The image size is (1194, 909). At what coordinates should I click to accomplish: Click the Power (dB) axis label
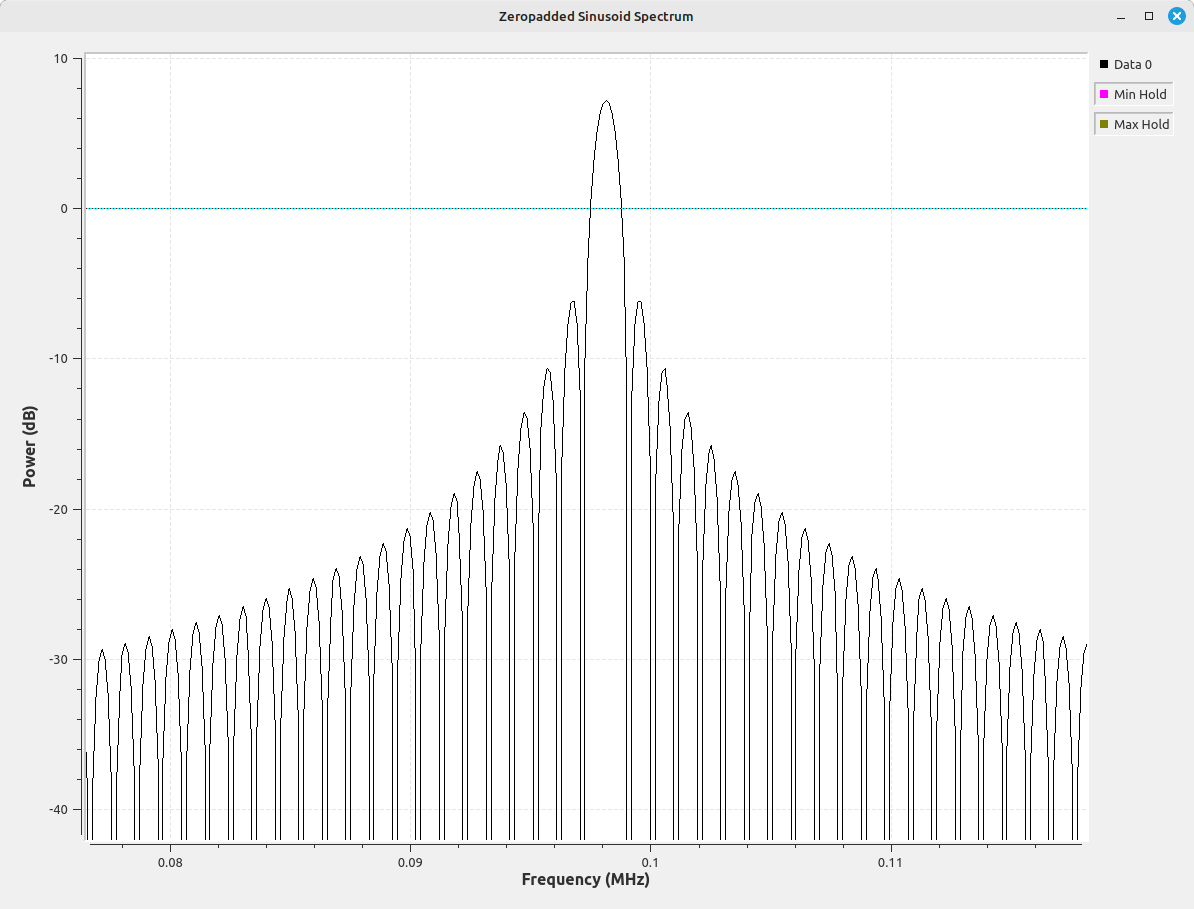pyautogui.click(x=29, y=448)
